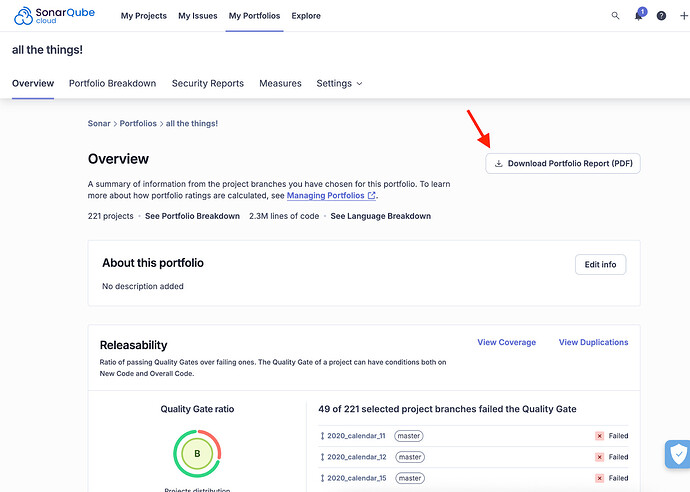Expand the Settings dropdown
The height and width of the screenshot is (492, 690).
(x=339, y=83)
